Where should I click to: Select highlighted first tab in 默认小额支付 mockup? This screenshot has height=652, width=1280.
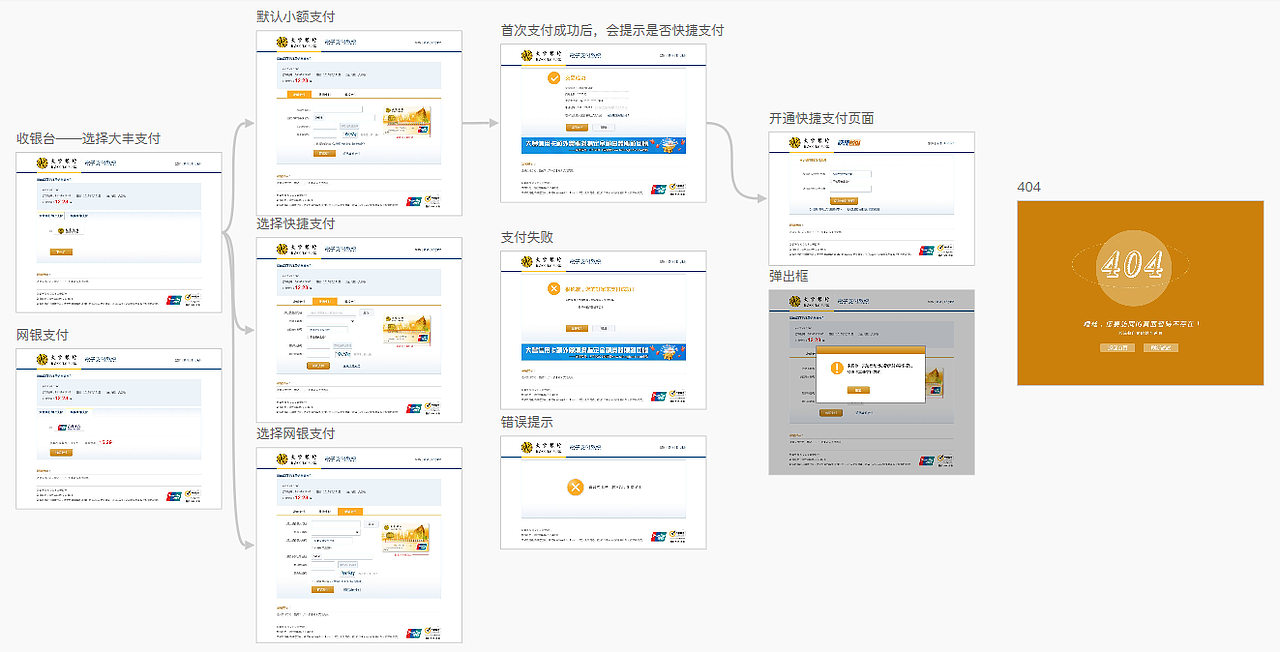tap(299, 94)
